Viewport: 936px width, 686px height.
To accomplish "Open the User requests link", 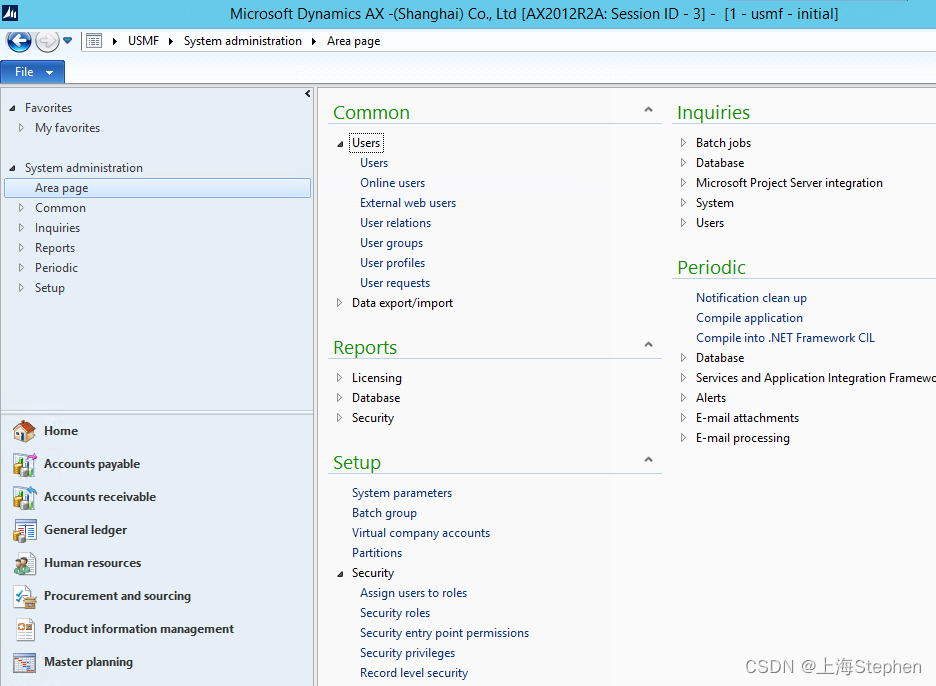I will pyautogui.click(x=395, y=283).
